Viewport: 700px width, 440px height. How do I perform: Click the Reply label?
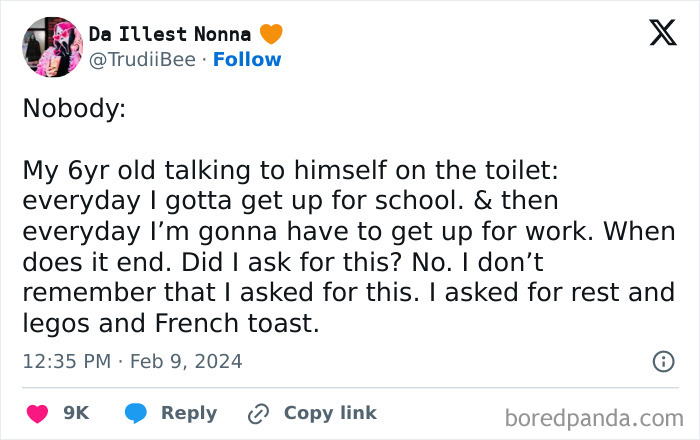(188, 413)
